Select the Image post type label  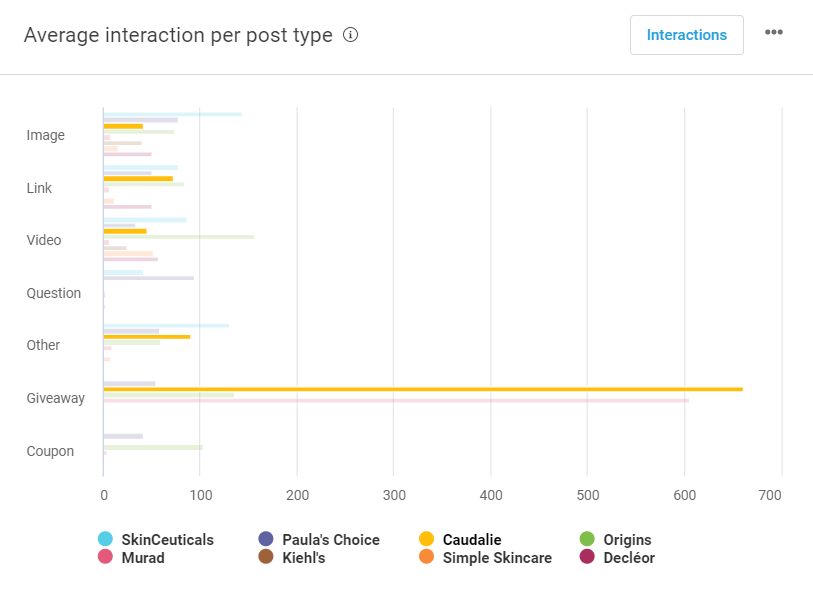(x=45, y=135)
